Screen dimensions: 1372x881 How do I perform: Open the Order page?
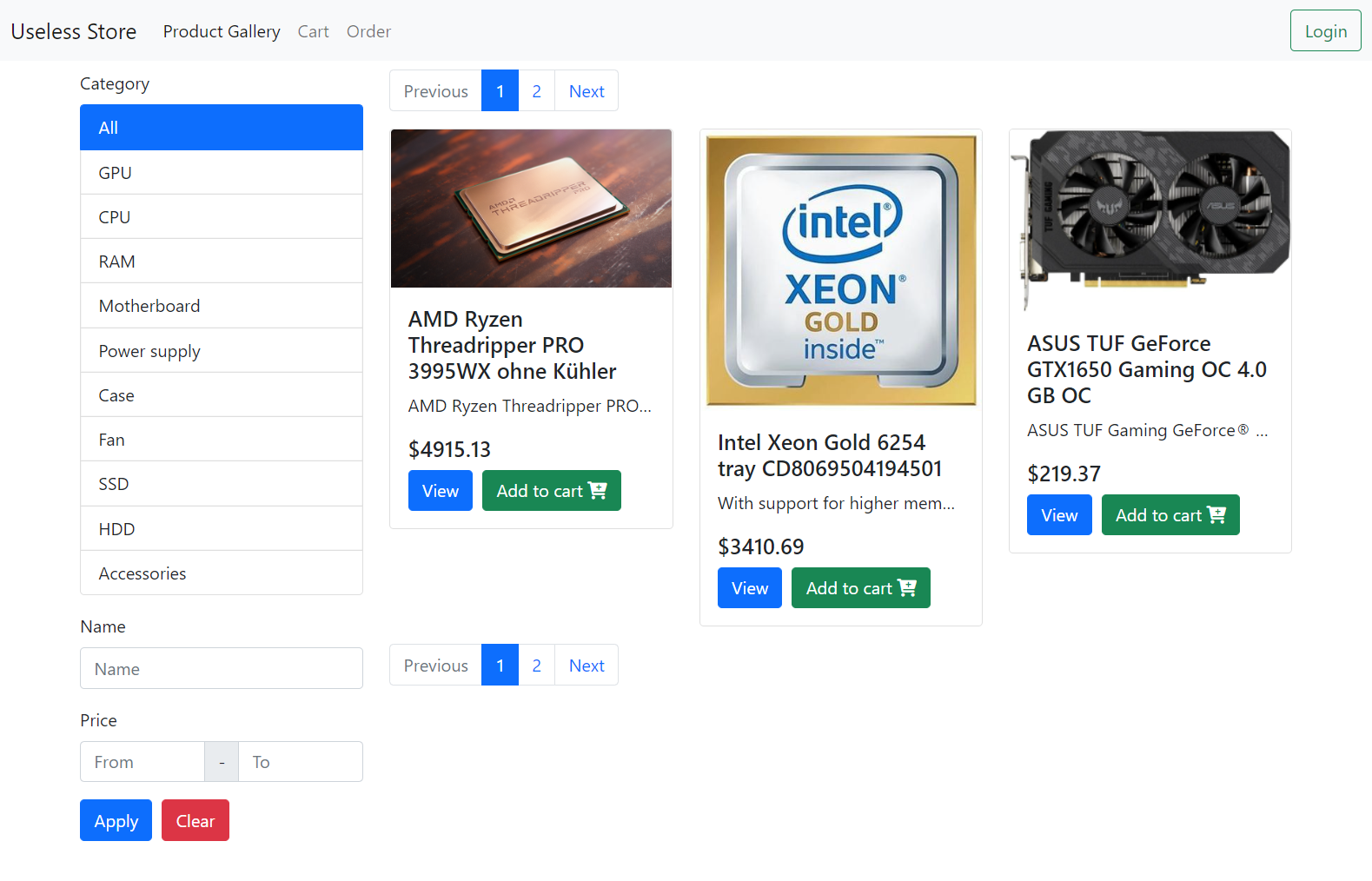(x=369, y=31)
